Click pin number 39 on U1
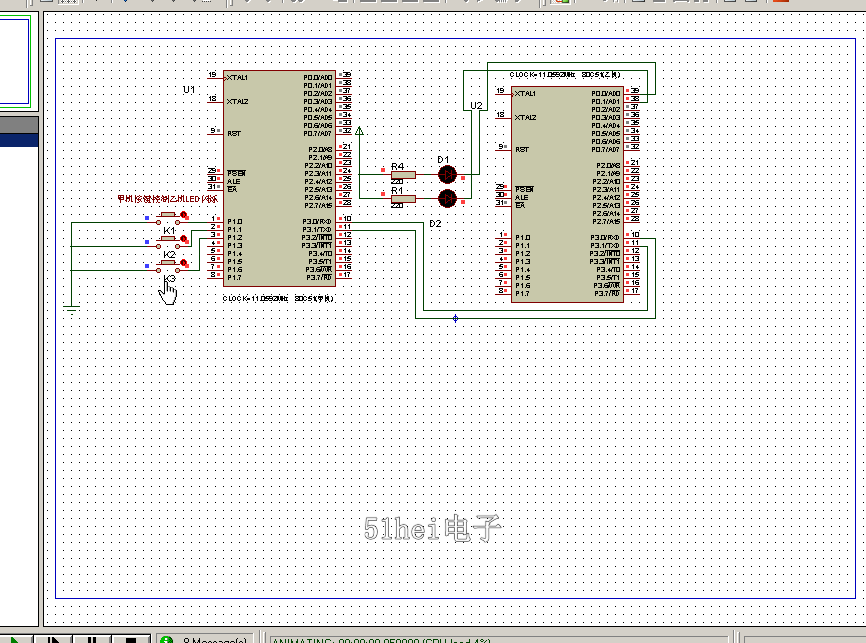 click(x=347, y=74)
